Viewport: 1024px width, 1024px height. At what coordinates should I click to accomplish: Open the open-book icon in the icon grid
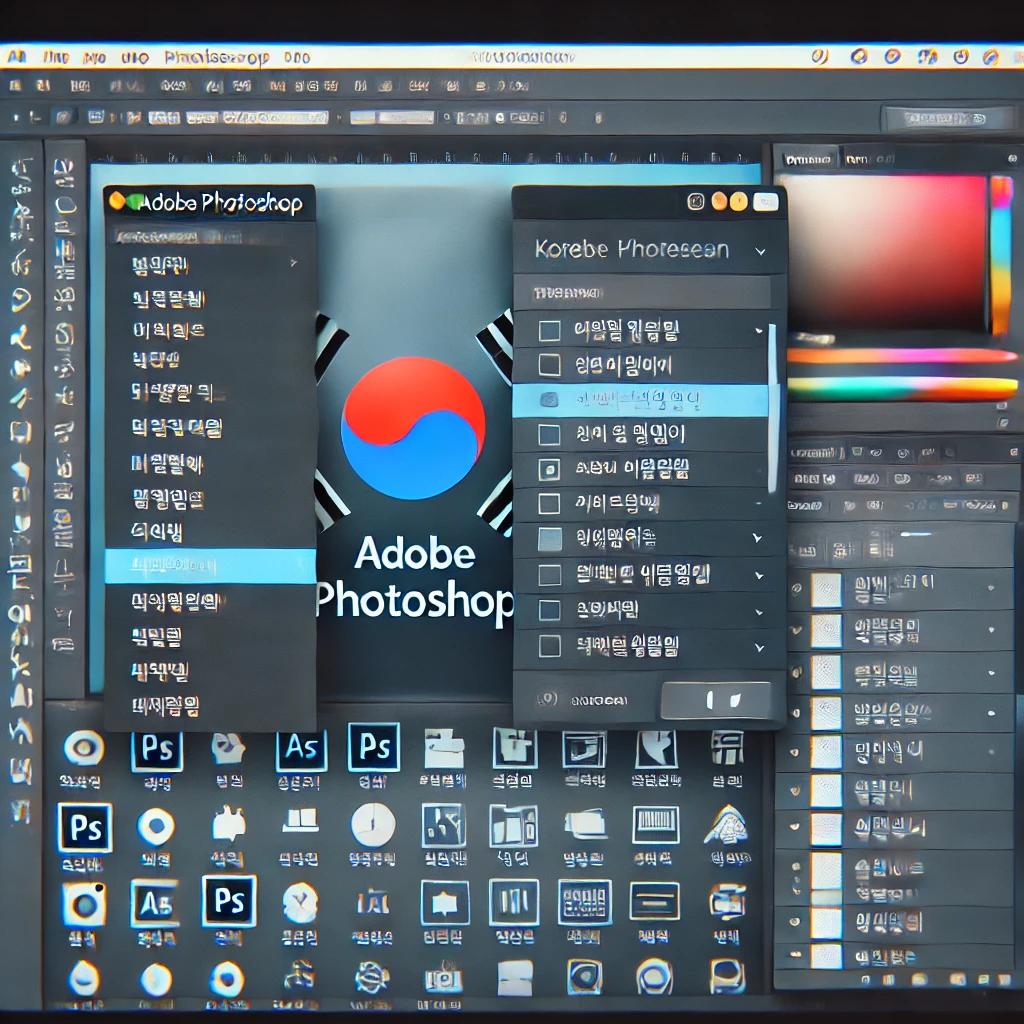[300, 820]
